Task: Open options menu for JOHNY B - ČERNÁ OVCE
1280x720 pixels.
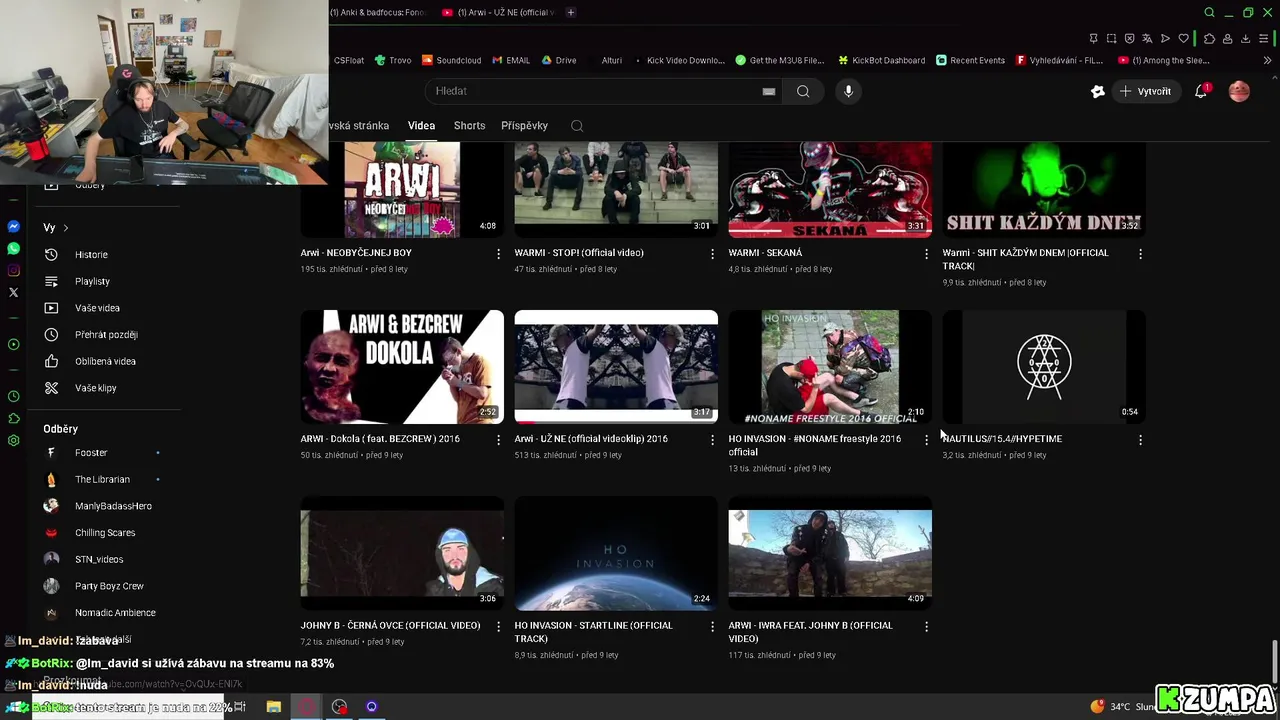Action: pyautogui.click(x=498, y=627)
